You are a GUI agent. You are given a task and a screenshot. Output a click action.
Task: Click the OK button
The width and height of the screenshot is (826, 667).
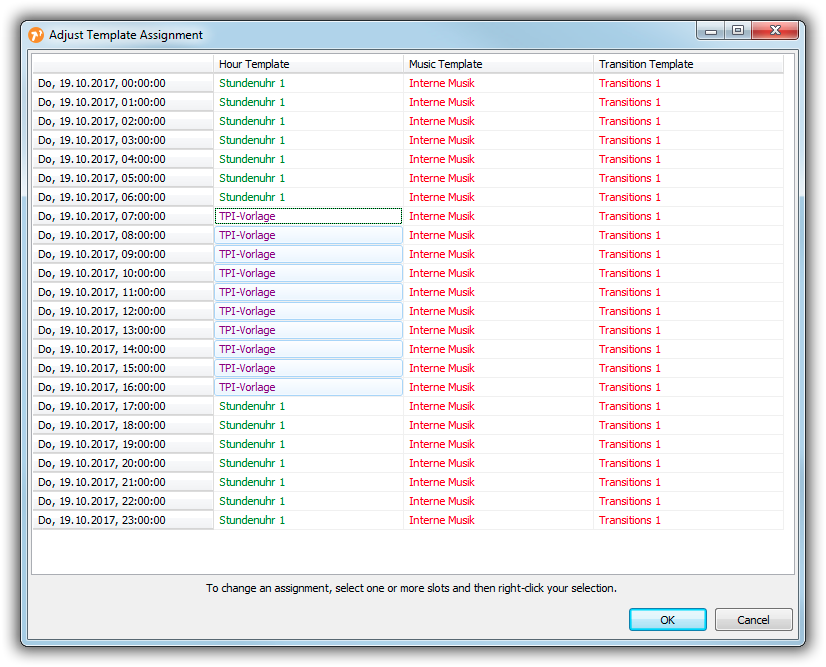(667, 620)
